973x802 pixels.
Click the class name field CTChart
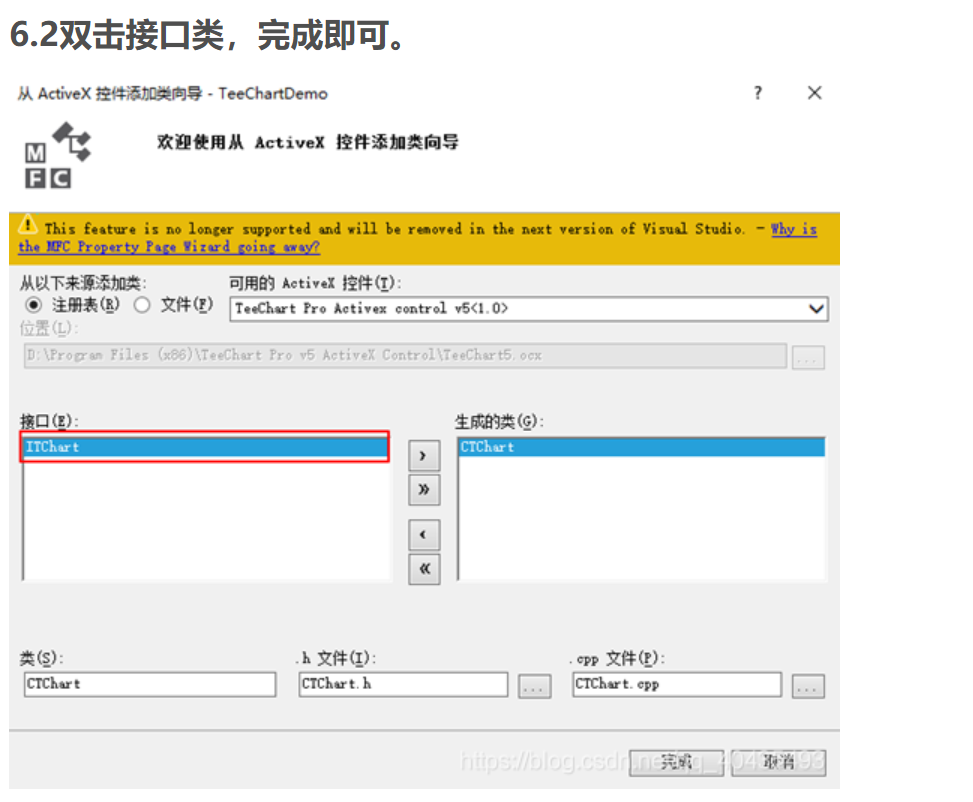(x=150, y=684)
